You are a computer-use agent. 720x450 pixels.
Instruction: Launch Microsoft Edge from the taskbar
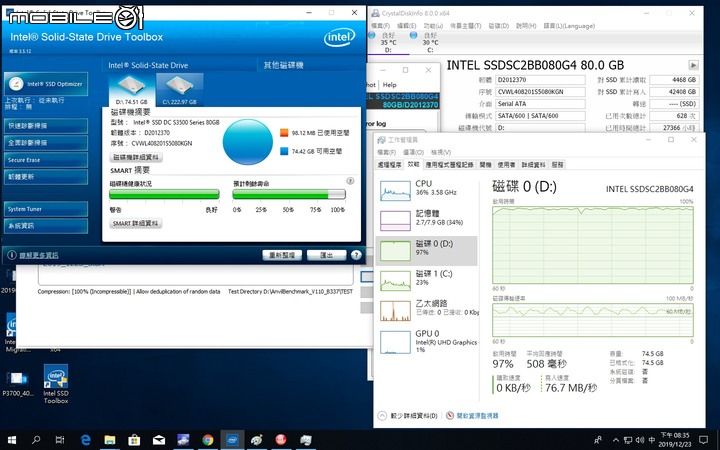click(x=85, y=440)
